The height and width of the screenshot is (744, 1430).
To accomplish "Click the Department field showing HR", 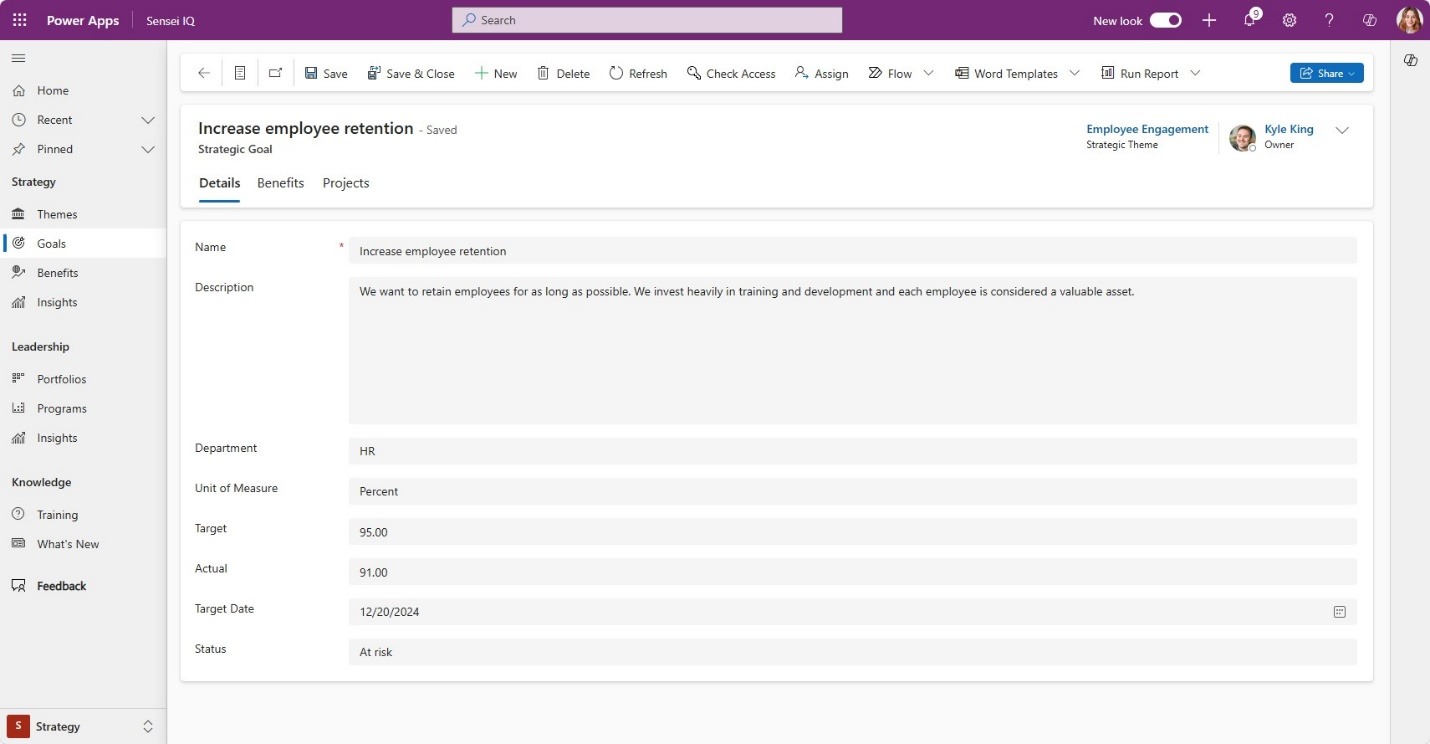I will [852, 451].
